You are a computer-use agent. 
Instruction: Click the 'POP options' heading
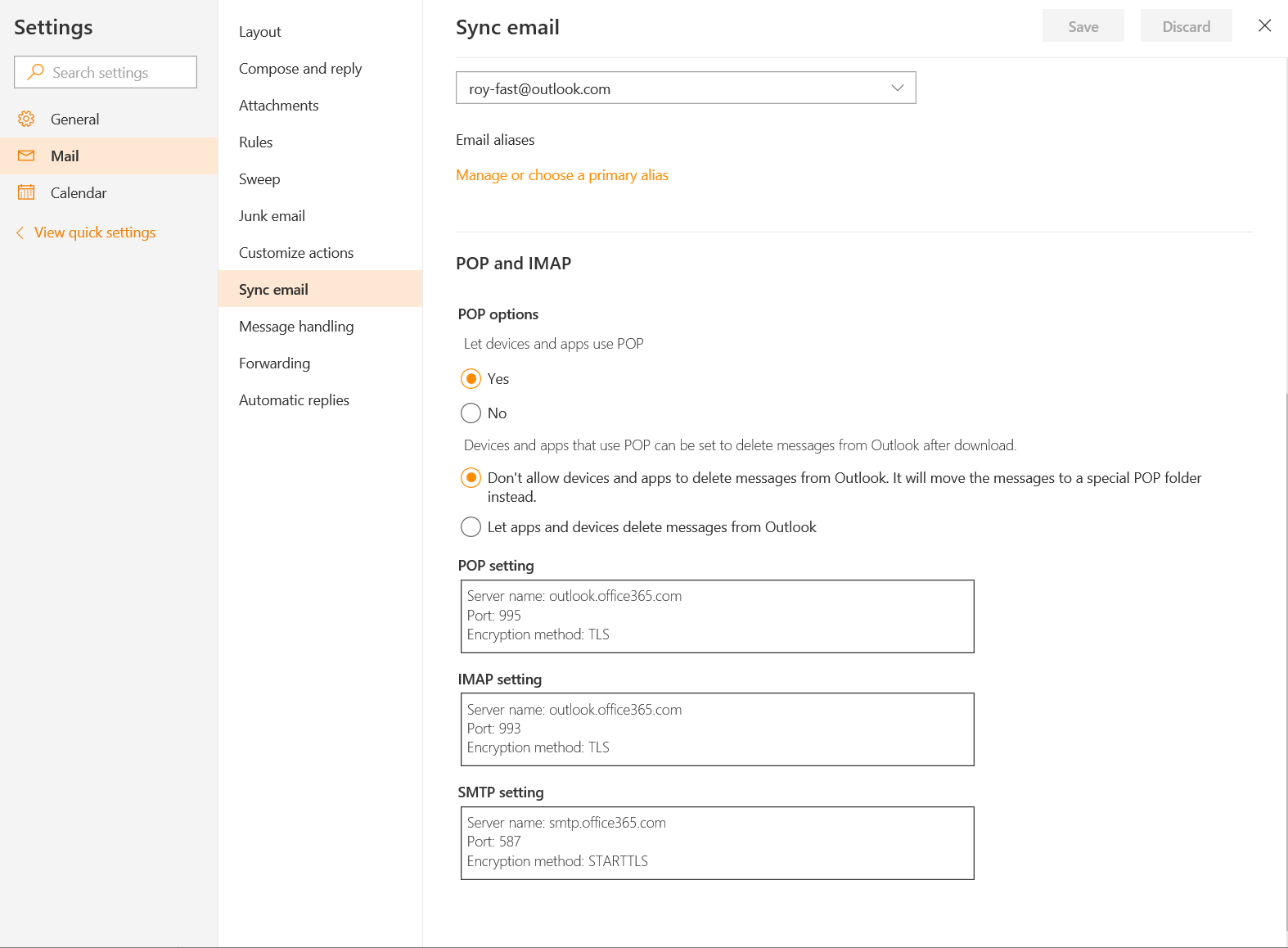click(x=498, y=314)
